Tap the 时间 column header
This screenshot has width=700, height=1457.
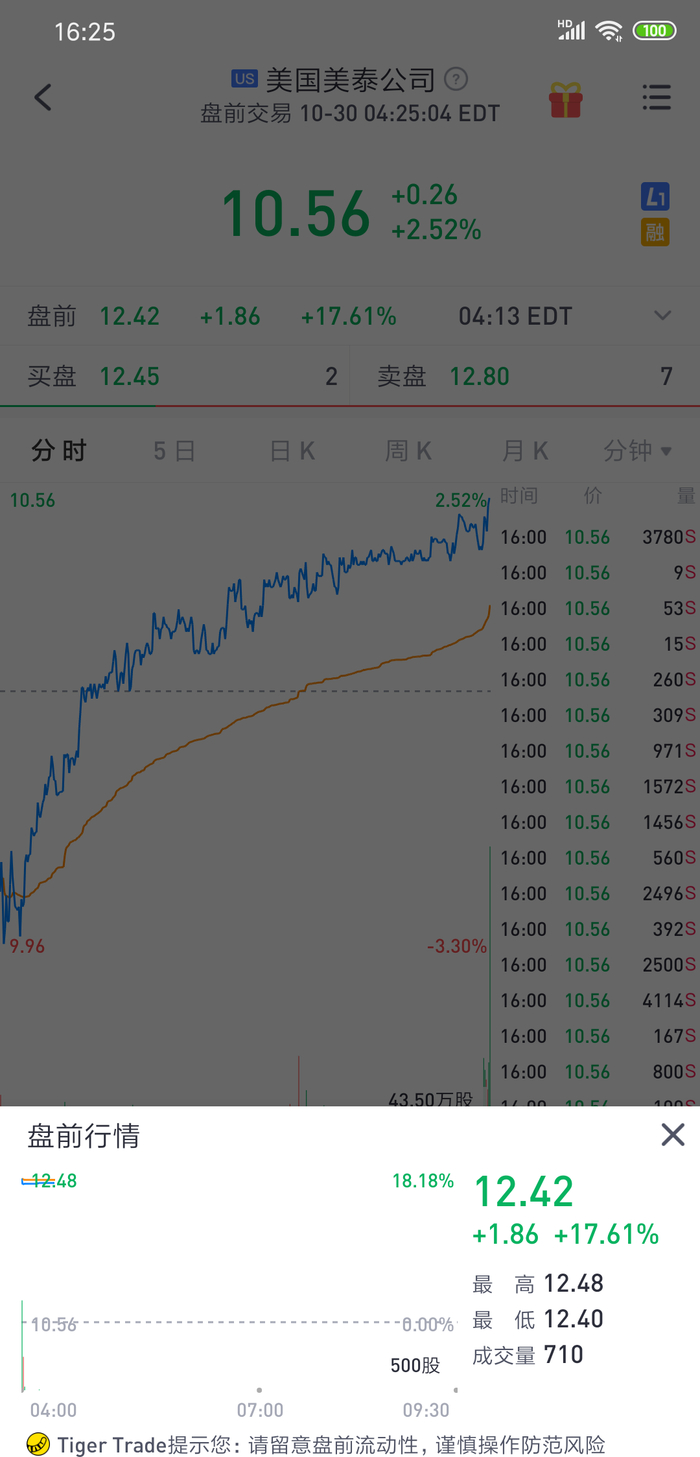pyautogui.click(x=519, y=496)
